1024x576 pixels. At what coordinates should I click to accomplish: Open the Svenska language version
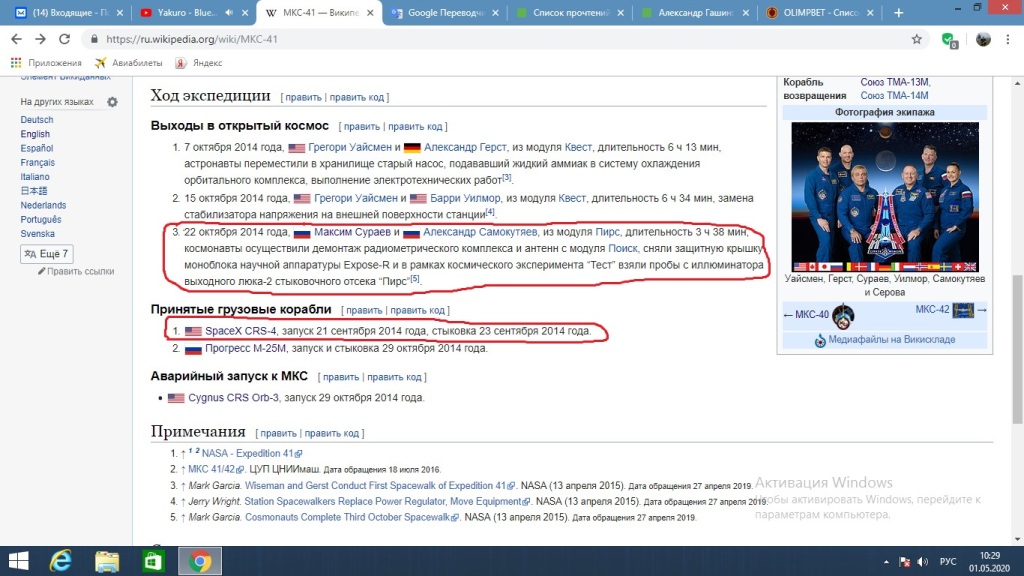point(37,234)
